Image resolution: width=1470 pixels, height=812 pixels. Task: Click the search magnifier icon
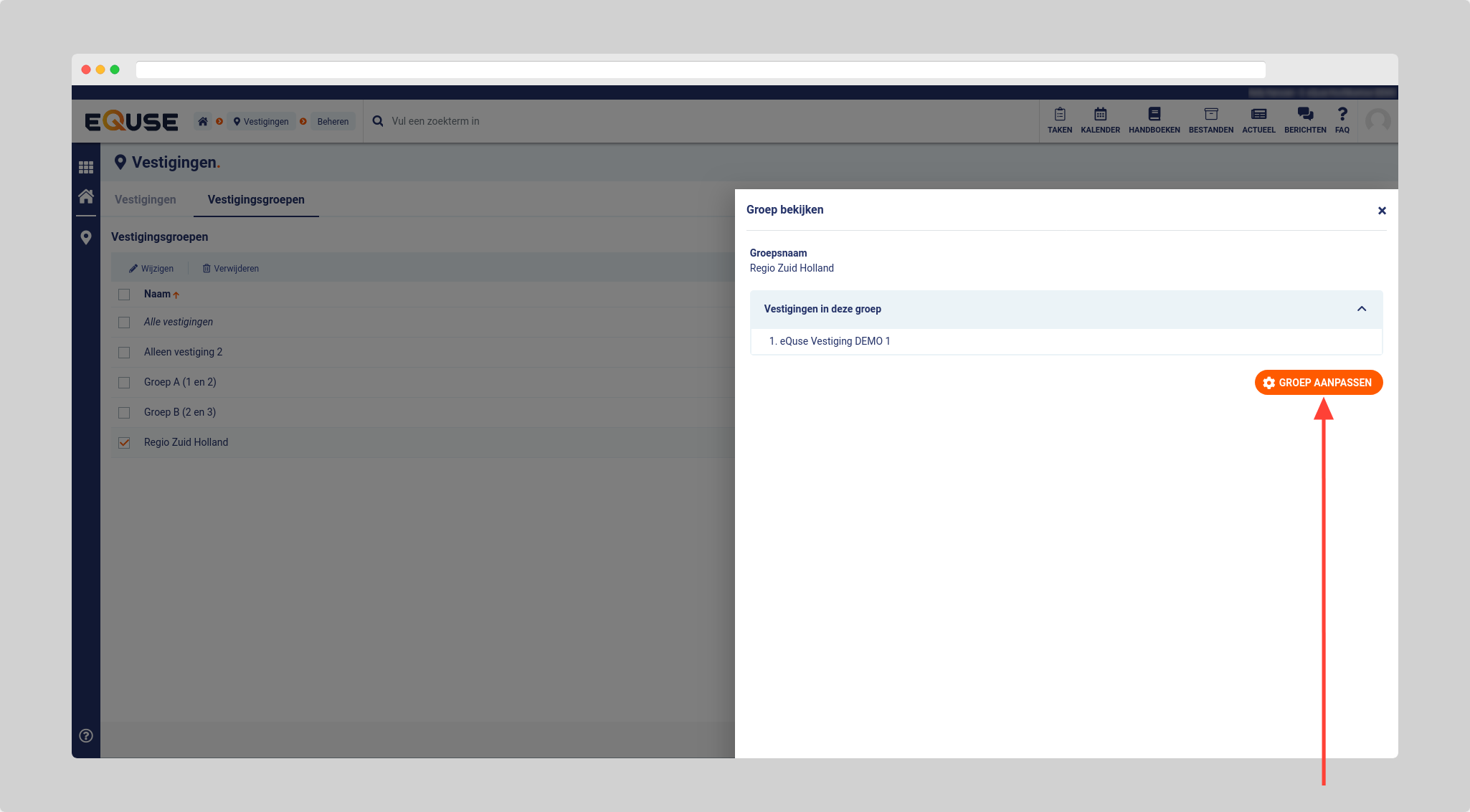[x=378, y=121]
